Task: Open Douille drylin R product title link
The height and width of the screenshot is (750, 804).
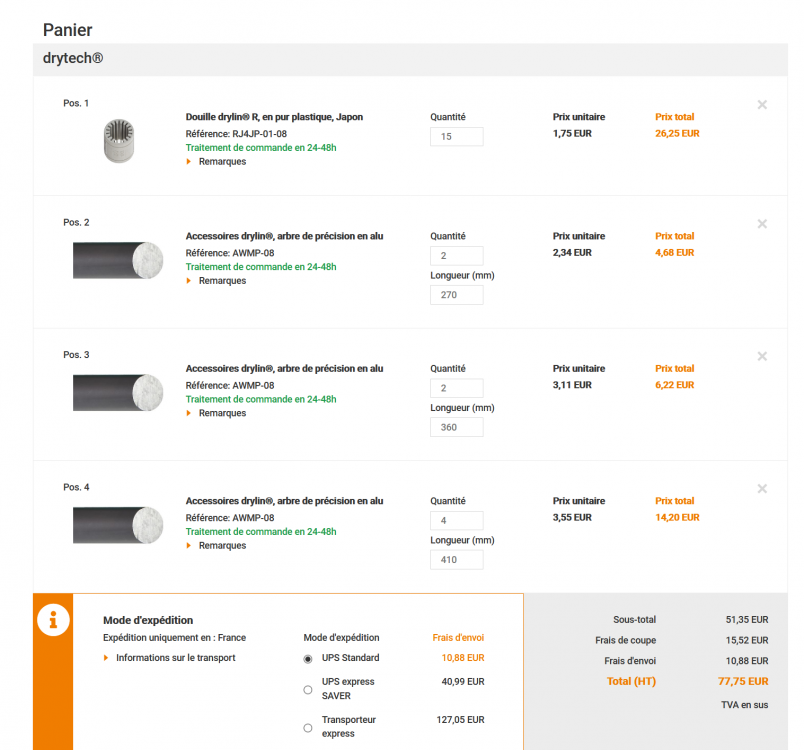Action: (274, 117)
